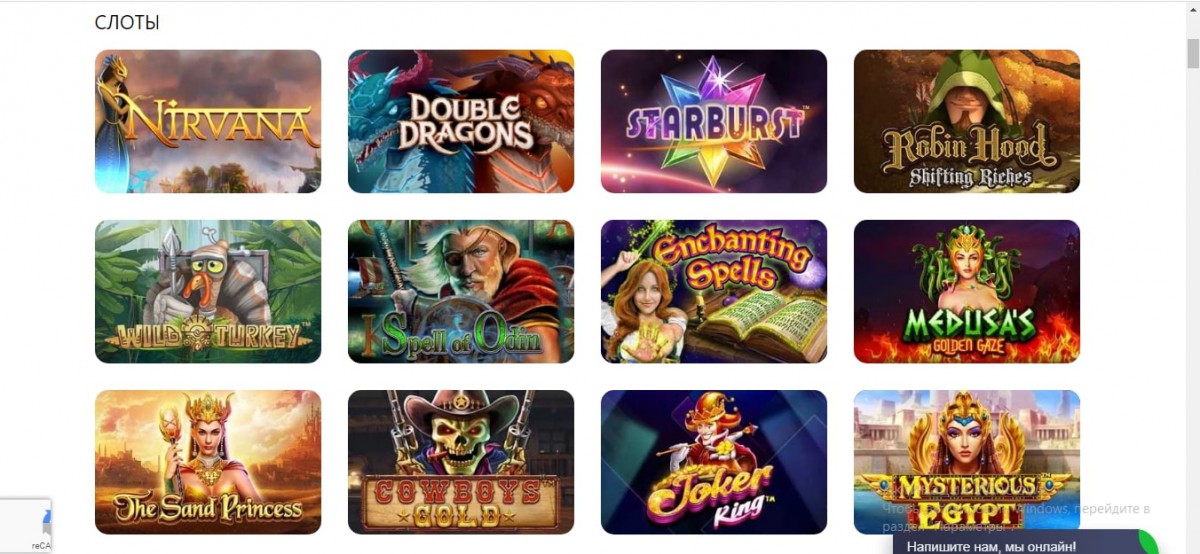Viewport: 1200px width, 554px height.
Task: Select the Joker King slot
Action: pyautogui.click(x=714, y=461)
